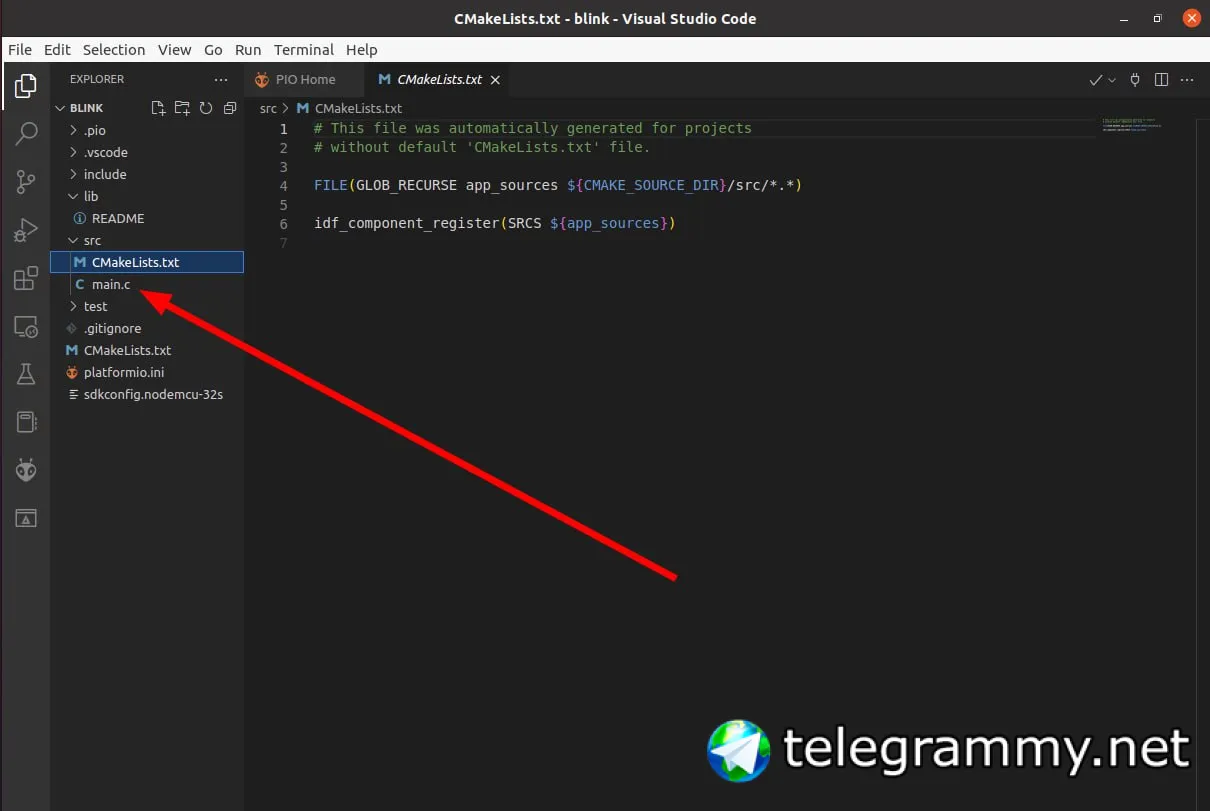Open editor more actions ellipsis

click(x=1188, y=80)
